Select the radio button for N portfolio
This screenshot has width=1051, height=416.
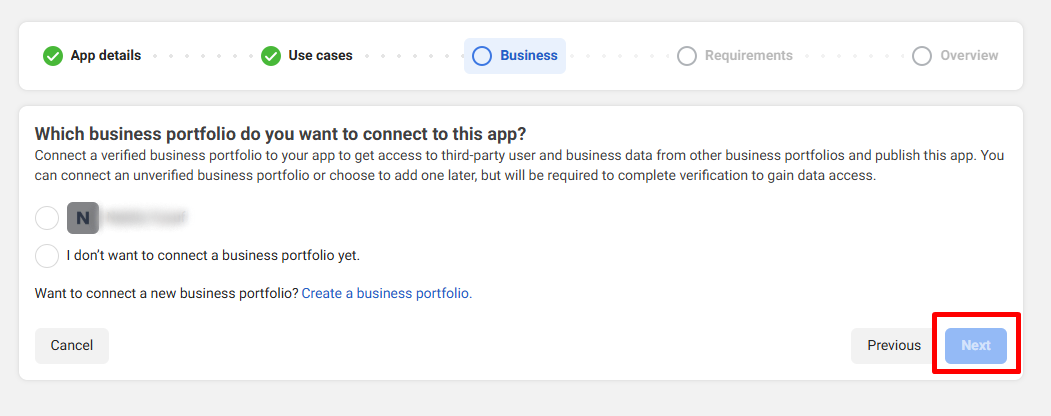coord(47,218)
